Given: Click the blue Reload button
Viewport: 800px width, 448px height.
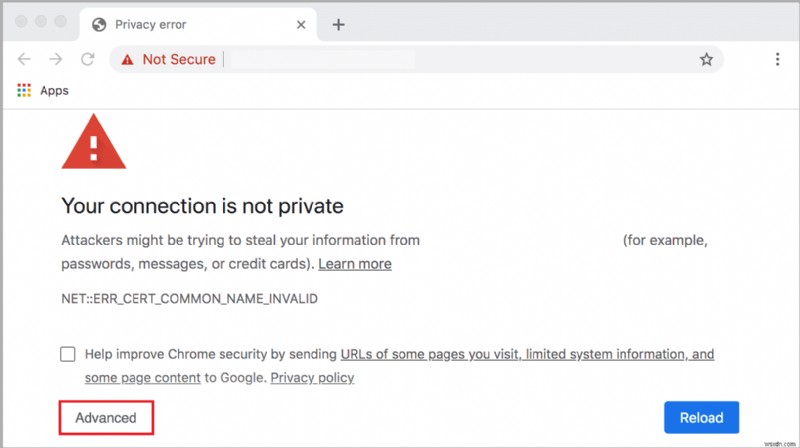Looking at the screenshot, I should tap(701, 418).
